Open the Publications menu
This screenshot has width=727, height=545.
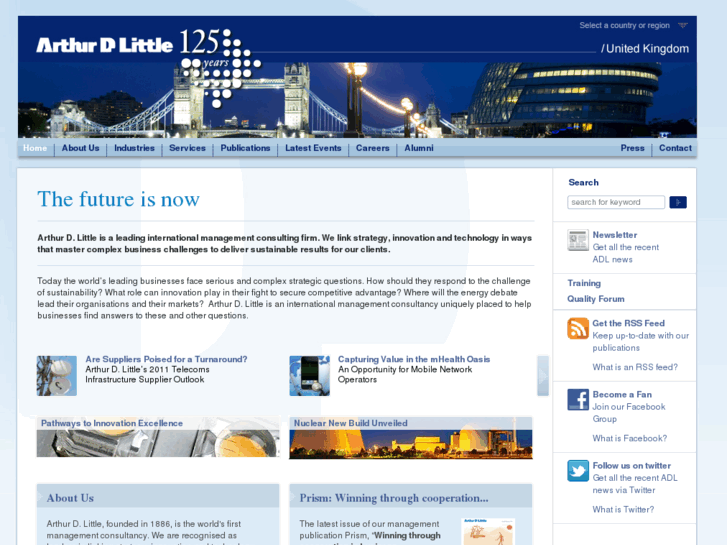tap(245, 148)
